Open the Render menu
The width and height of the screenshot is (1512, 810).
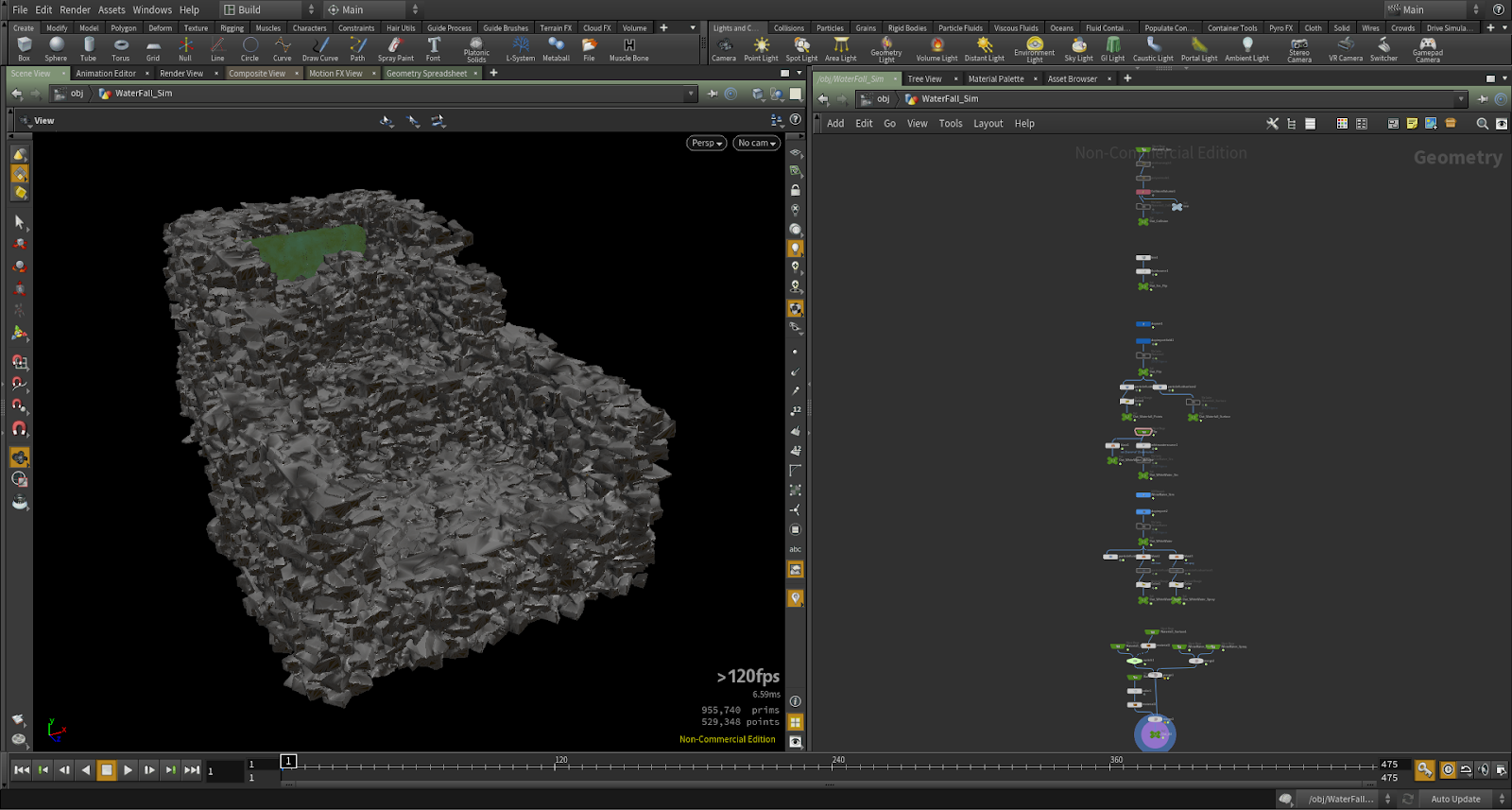tap(75, 9)
